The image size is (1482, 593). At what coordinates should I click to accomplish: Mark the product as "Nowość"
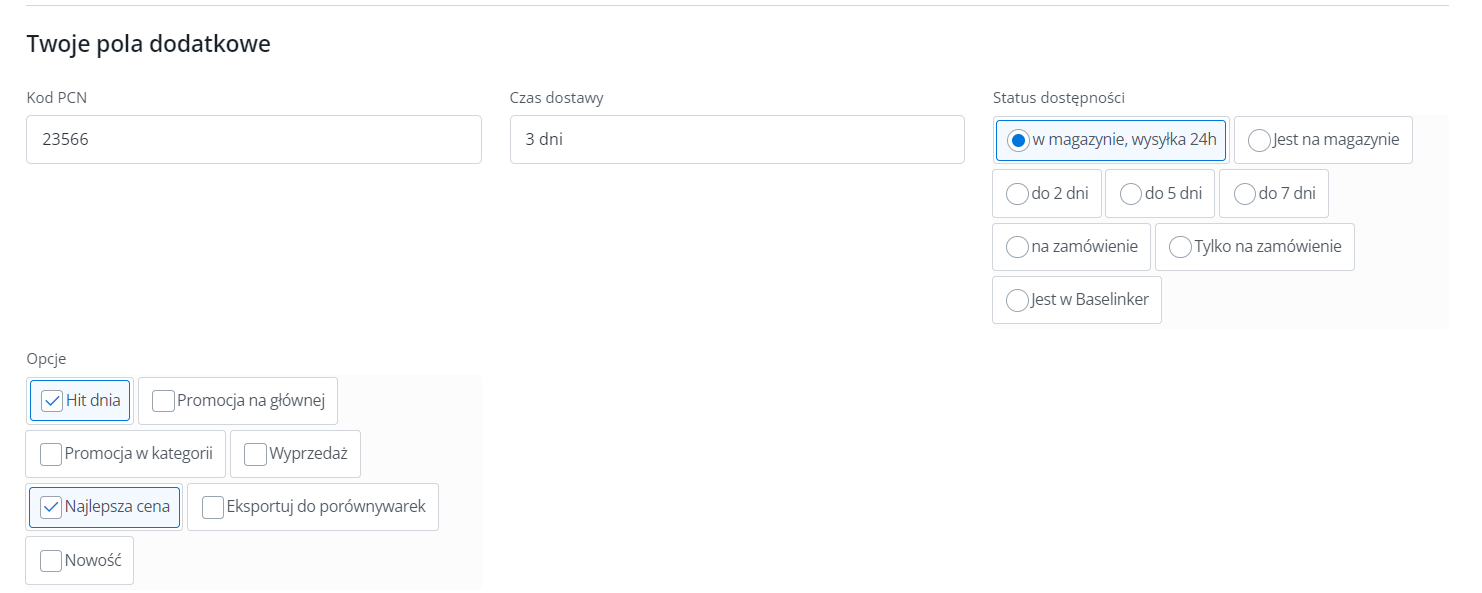[51, 561]
